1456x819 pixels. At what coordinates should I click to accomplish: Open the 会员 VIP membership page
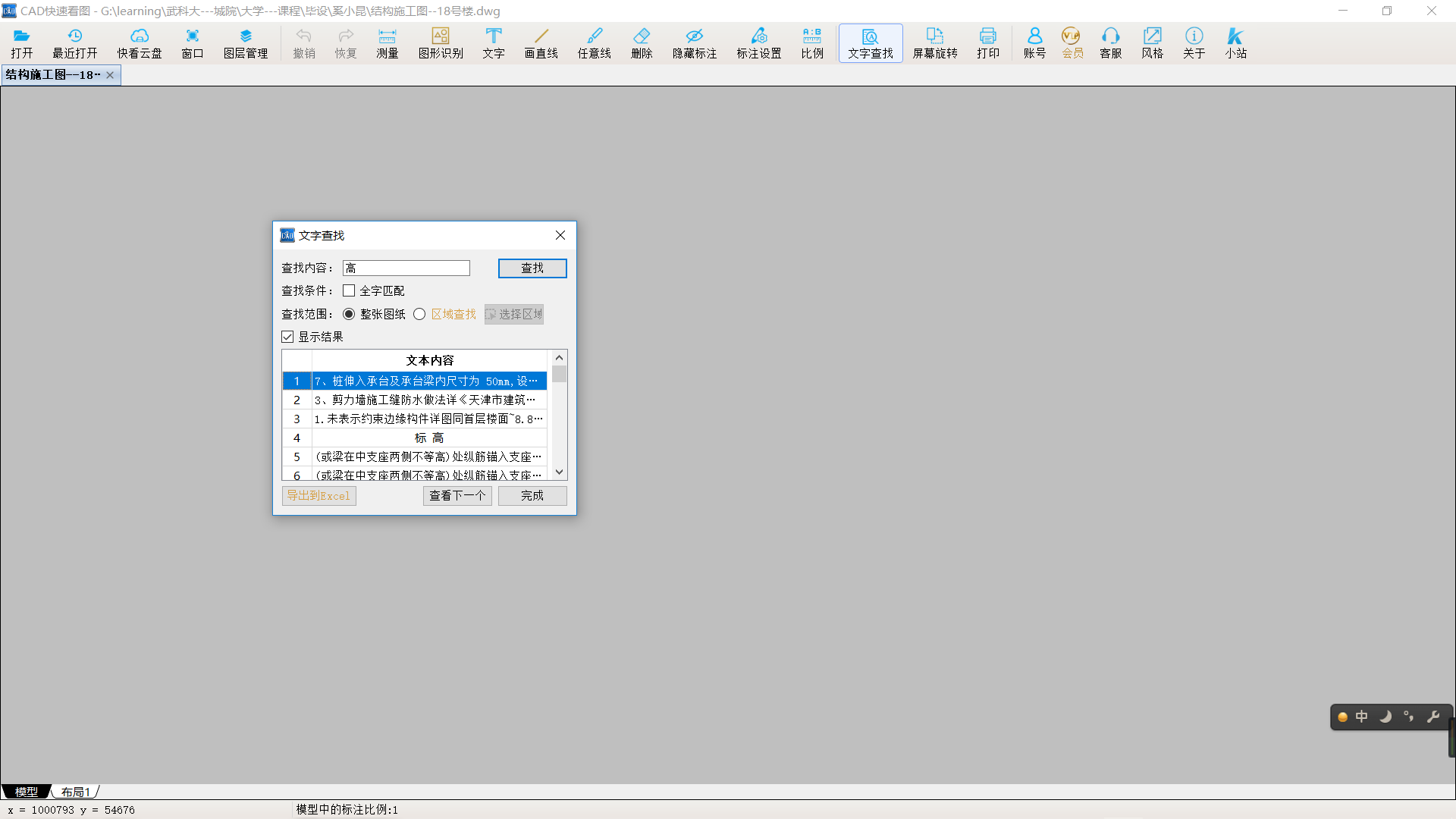pos(1072,43)
